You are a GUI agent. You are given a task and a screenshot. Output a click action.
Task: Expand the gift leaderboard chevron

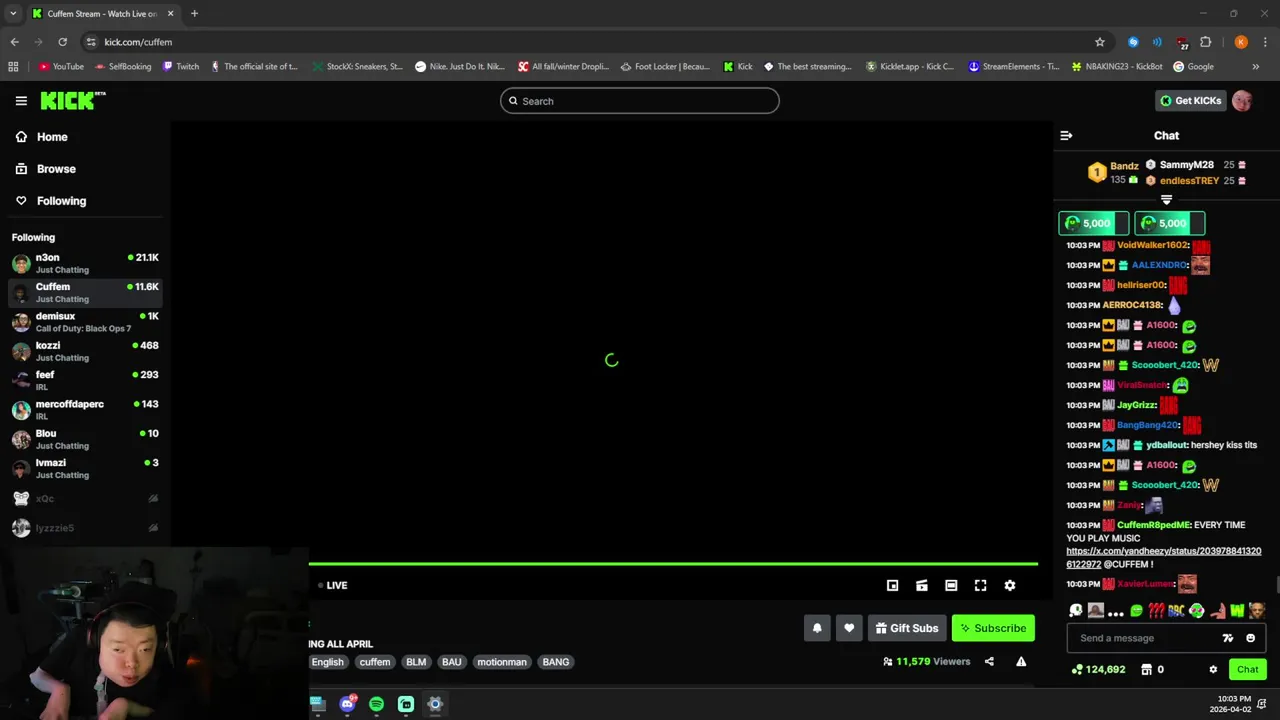click(1166, 200)
